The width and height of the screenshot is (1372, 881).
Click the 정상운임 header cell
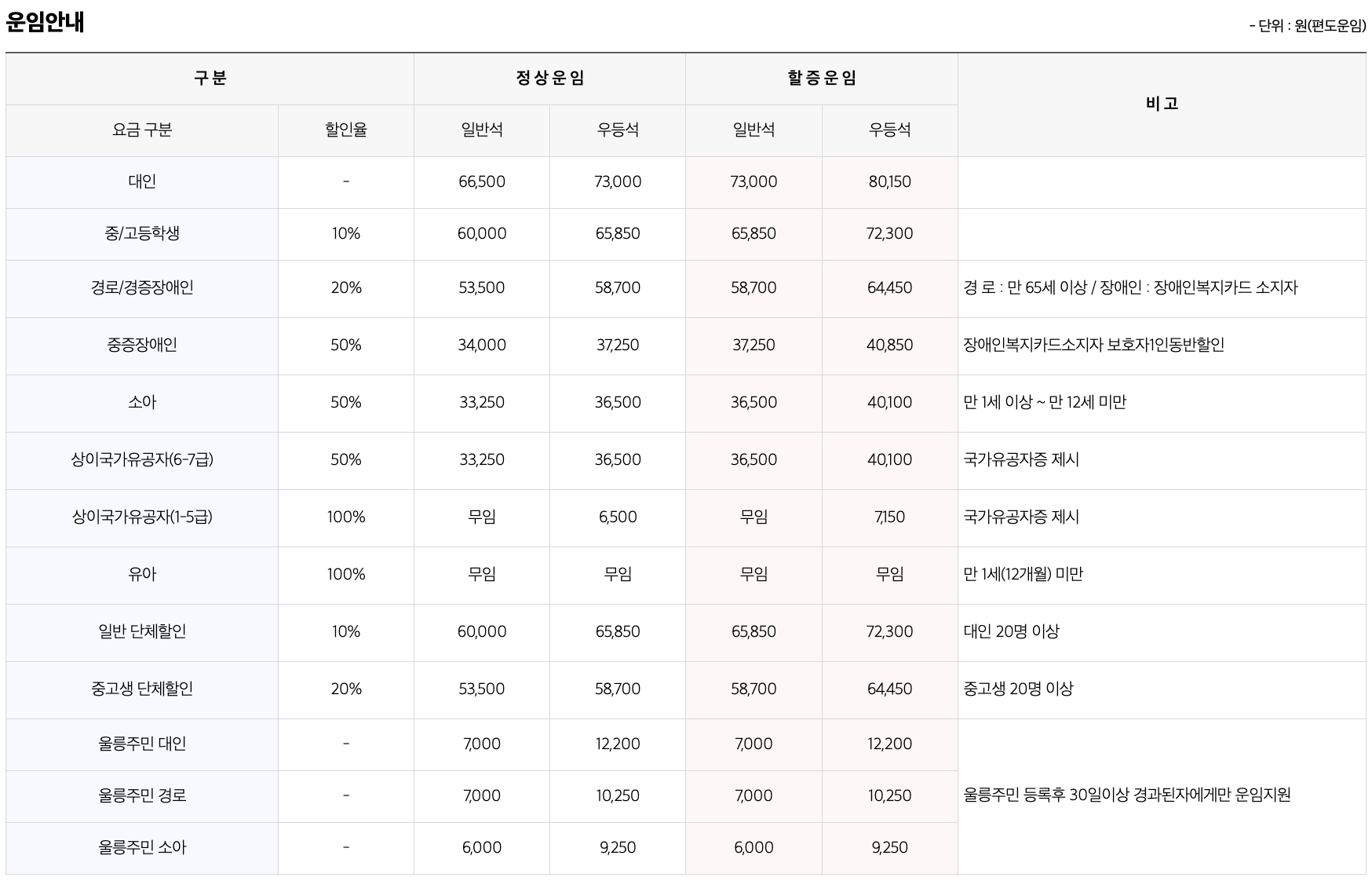pyautogui.click(x=549, y=78)
